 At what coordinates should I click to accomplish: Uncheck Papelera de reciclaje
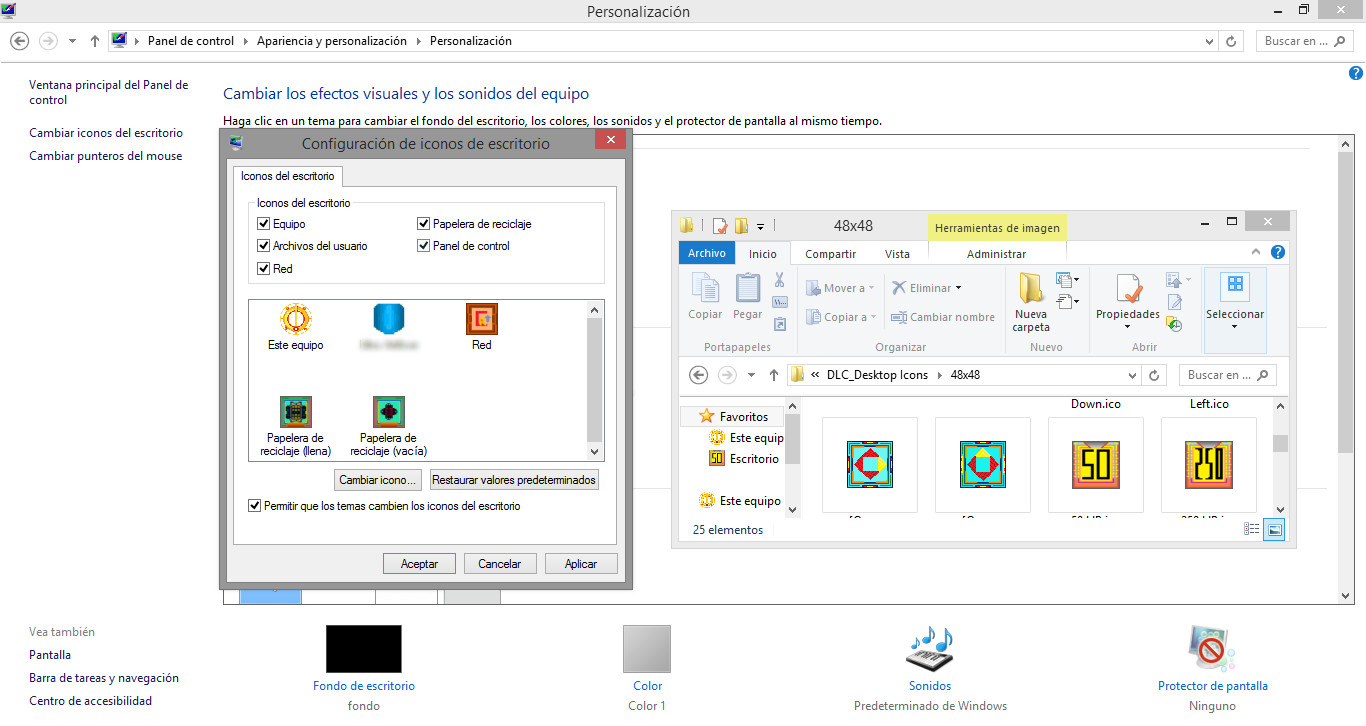point(423,222)
